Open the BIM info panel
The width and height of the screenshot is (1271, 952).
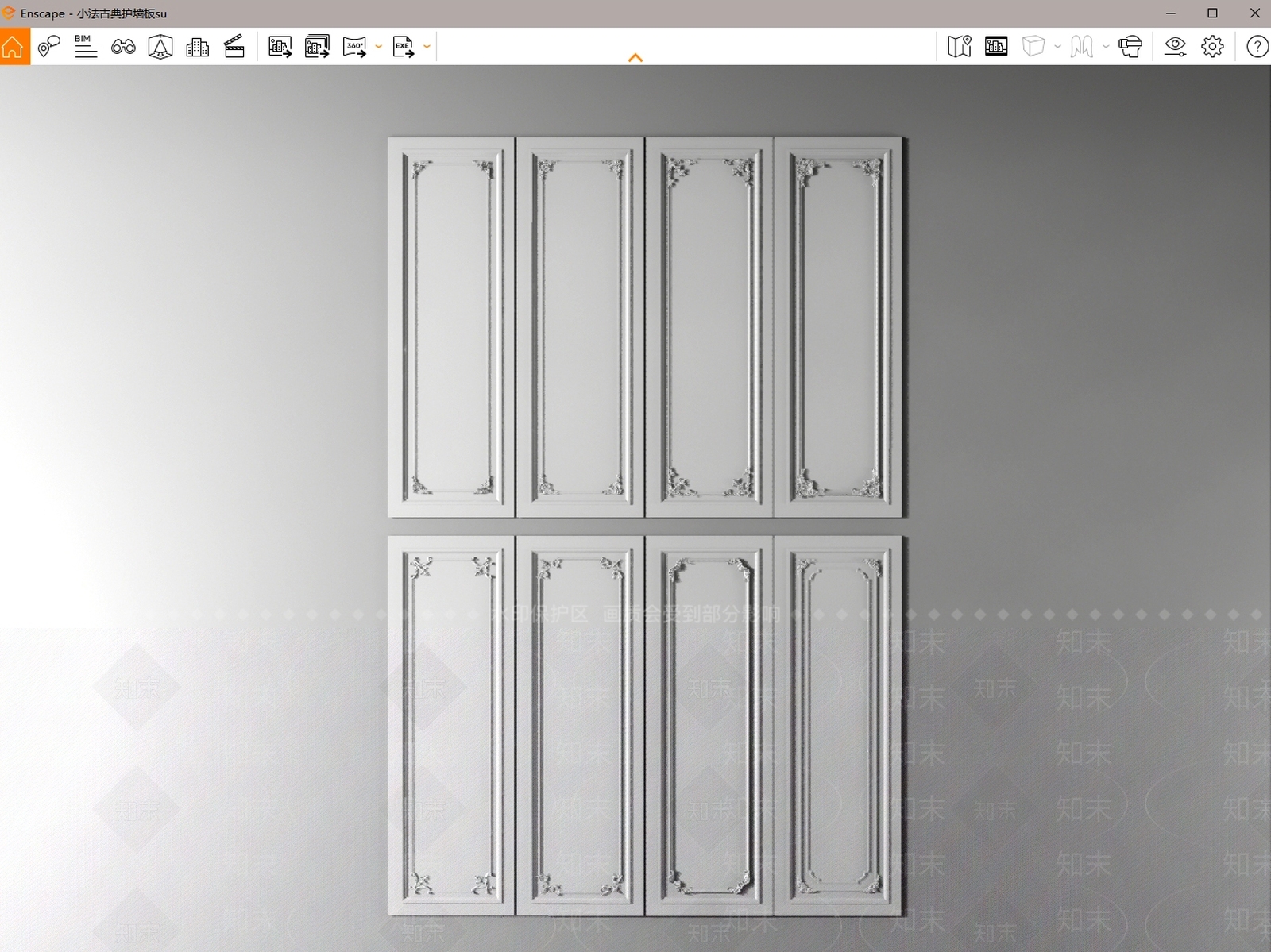click(86, 47)
